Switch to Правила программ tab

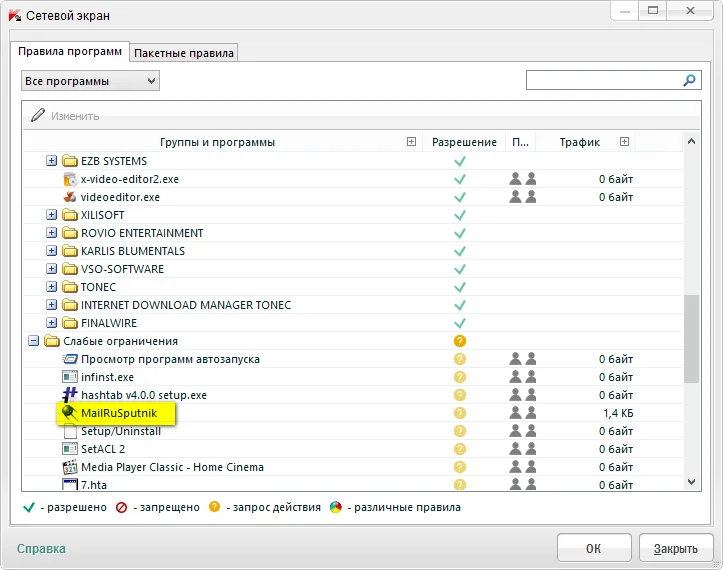point(70,51)
